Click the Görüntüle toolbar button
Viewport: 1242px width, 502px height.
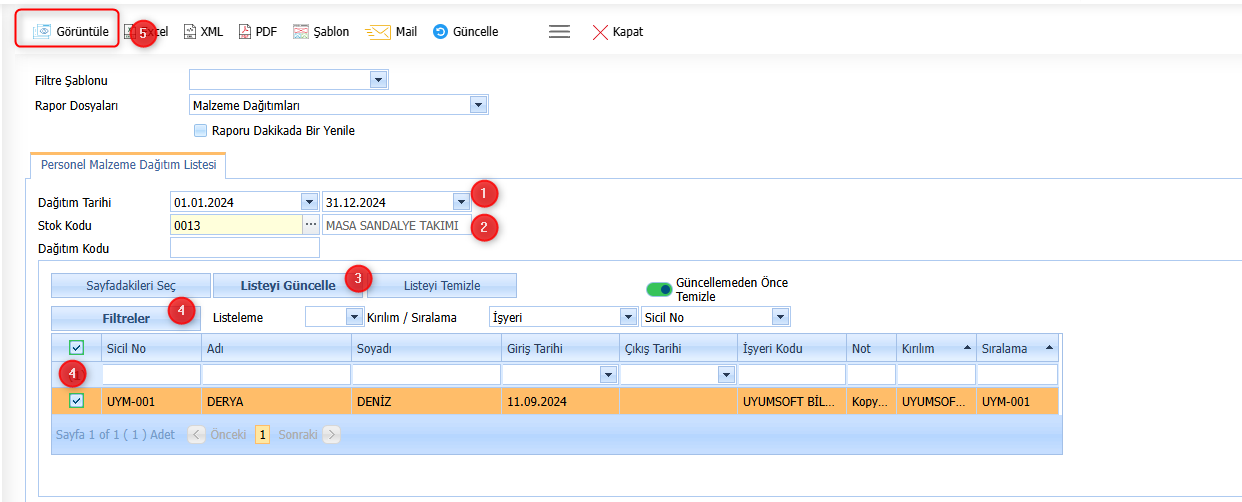point(70,31)
